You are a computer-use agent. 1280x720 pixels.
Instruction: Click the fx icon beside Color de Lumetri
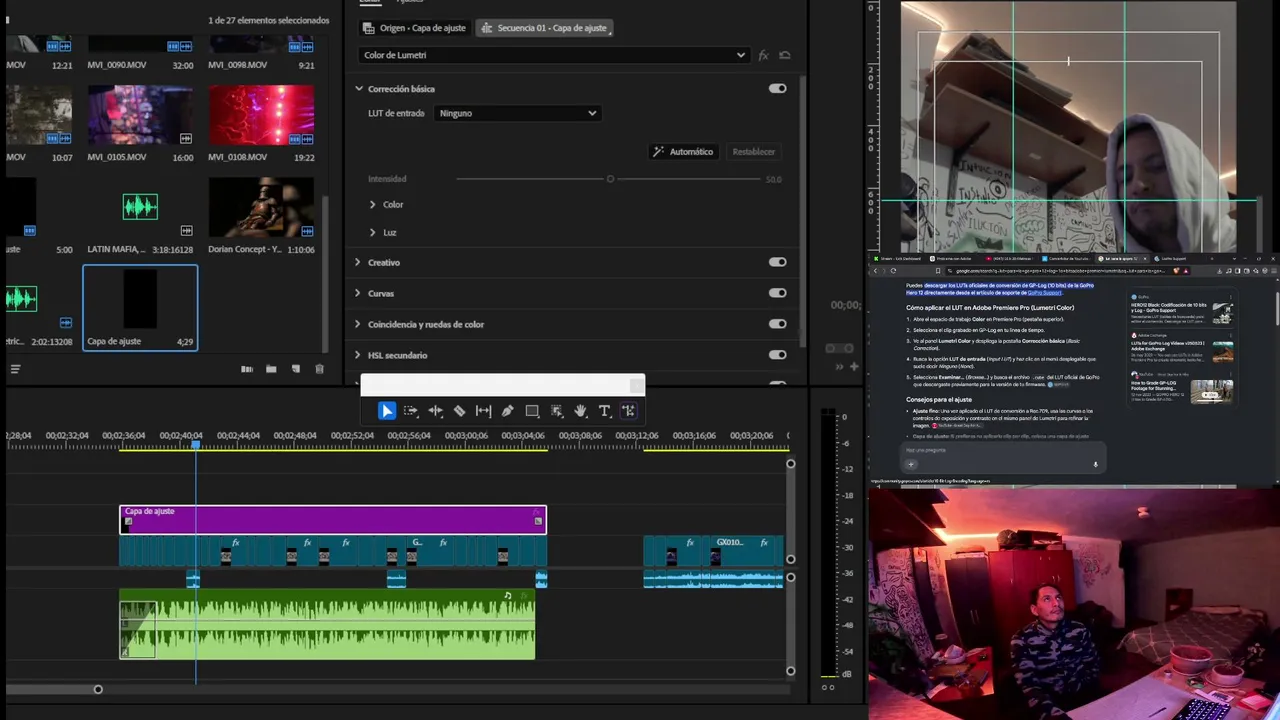coord(763,55)
